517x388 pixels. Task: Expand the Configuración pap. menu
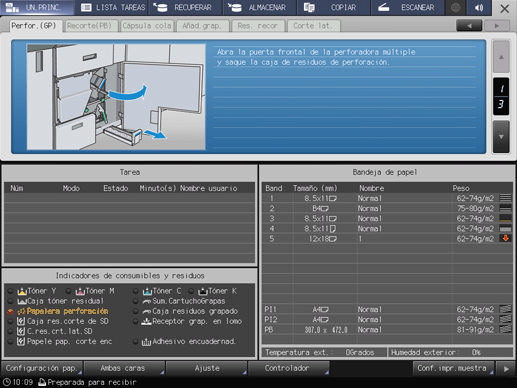[x=42, y=368]
